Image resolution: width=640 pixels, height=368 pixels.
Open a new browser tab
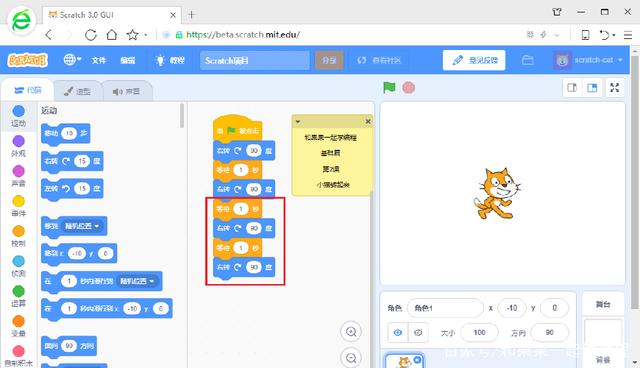(191, 15)
